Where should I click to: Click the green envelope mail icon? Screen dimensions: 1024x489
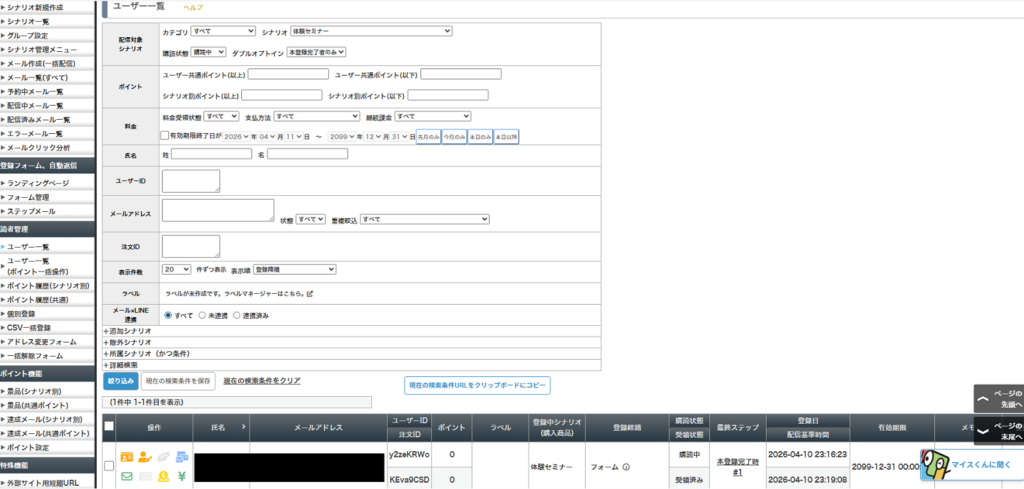[x=126, y=476]
